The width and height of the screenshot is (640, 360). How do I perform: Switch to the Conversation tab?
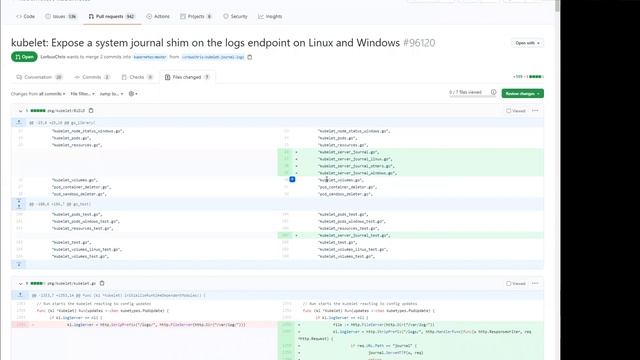(x=39, y=77)
